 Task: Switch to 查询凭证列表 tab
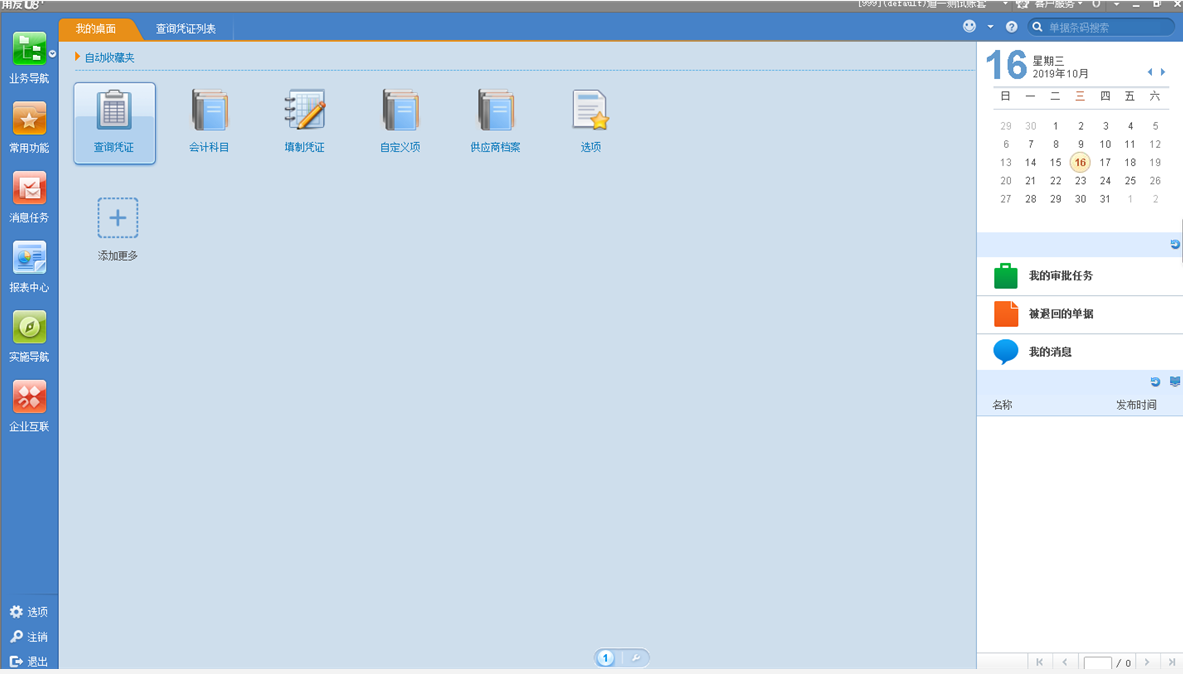(185, 29)
